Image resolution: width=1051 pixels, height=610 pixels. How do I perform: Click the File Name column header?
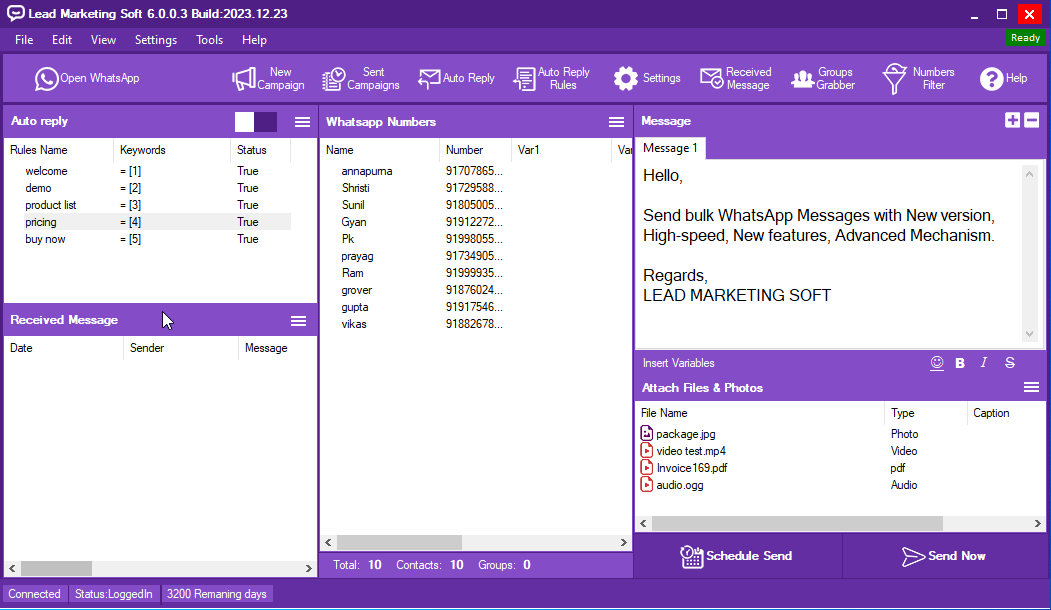pos(759,413)
